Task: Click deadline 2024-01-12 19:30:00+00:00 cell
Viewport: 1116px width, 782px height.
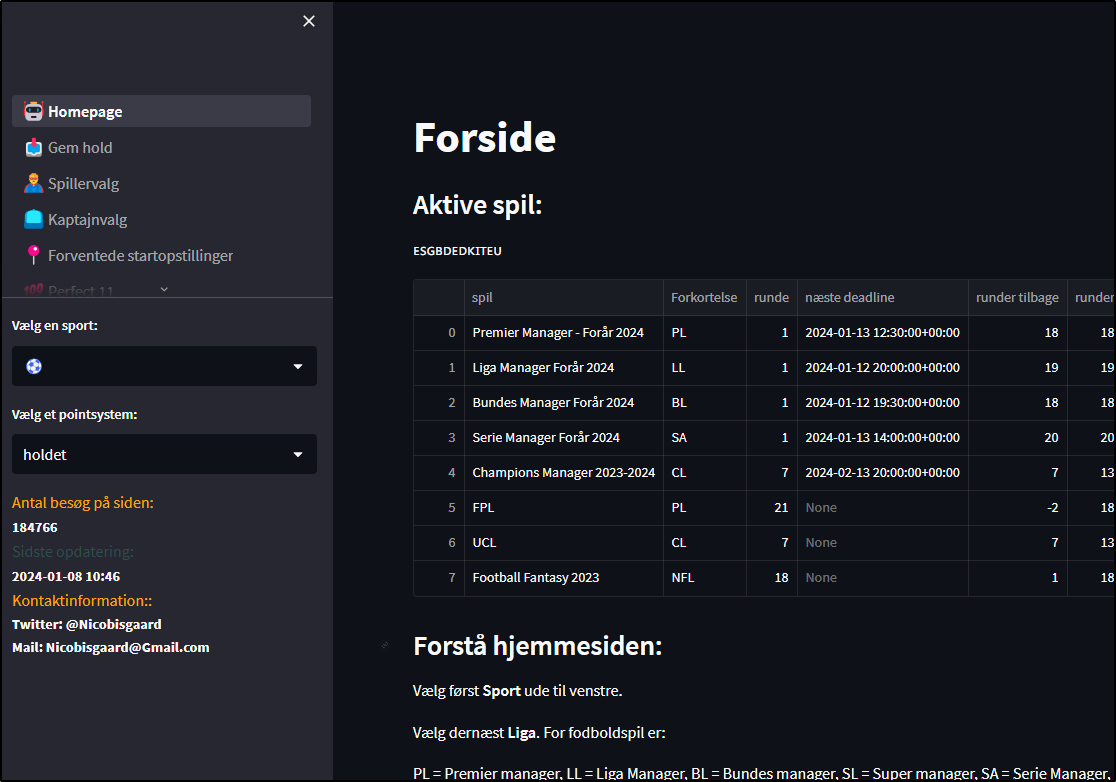Action: pyautogui.click(x=883, y=403)
